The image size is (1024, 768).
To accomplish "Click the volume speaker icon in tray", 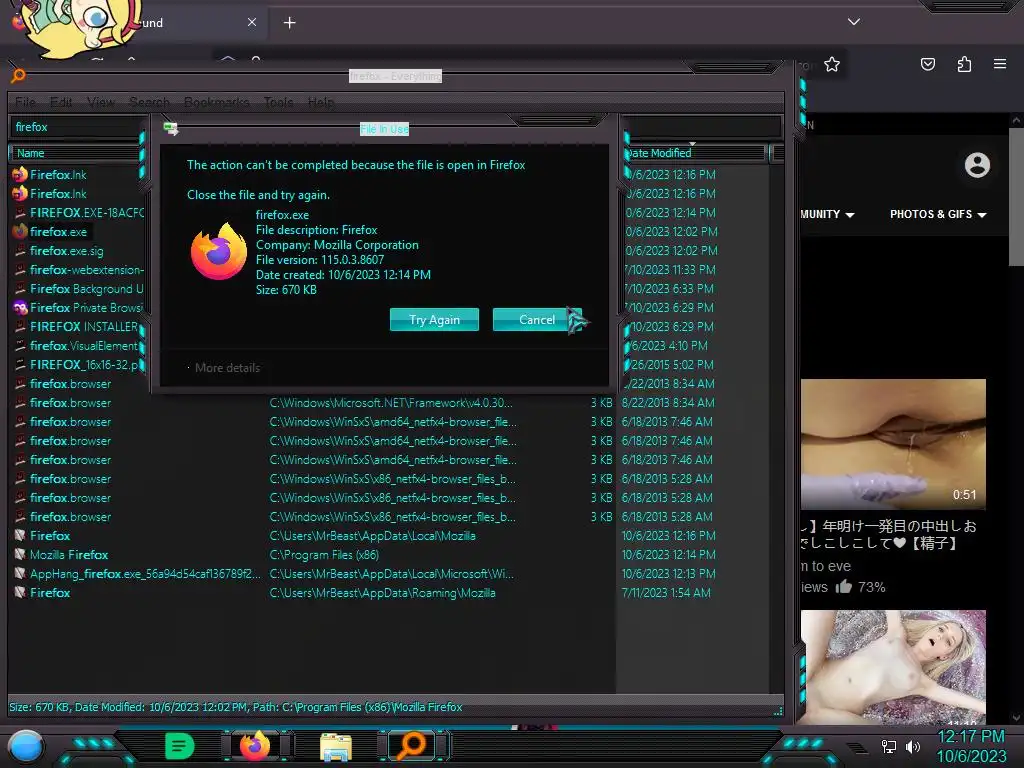I will pyautogui.click(x=912, y=746).
